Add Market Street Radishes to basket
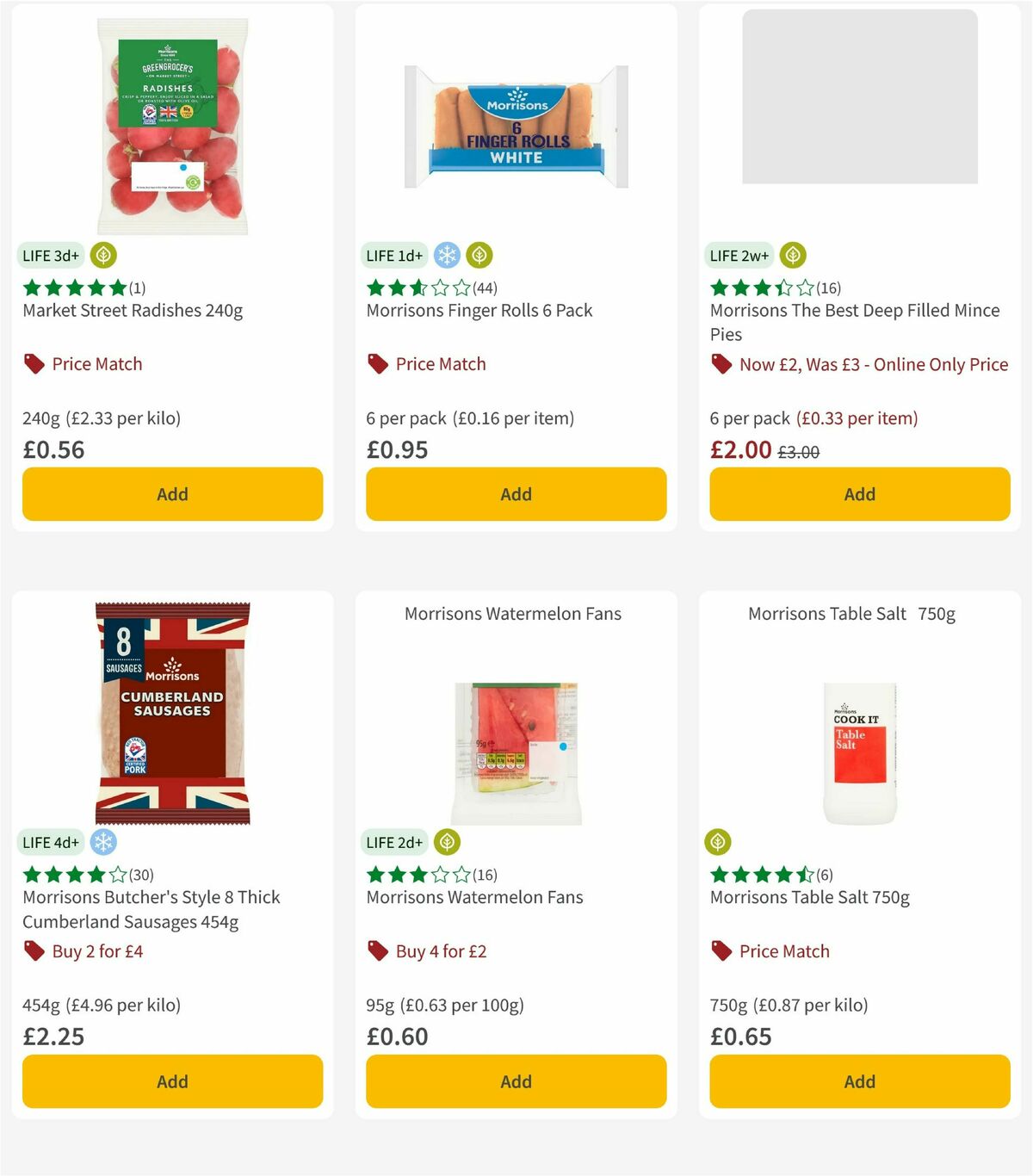The width and height of the screenshot is (1033, 1176). click(172, 494)
